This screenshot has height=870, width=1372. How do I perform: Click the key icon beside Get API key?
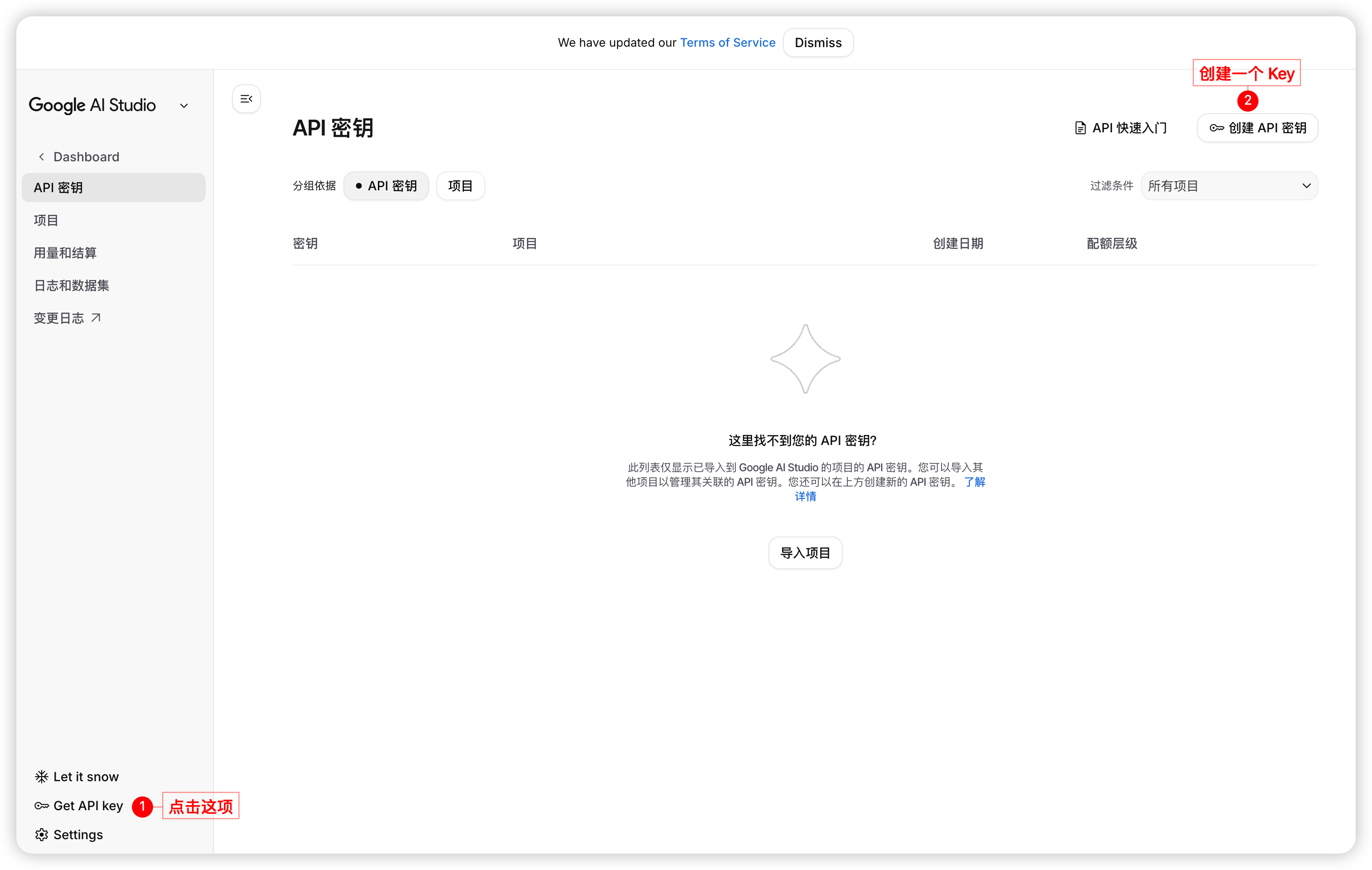[x=42, y=806]
